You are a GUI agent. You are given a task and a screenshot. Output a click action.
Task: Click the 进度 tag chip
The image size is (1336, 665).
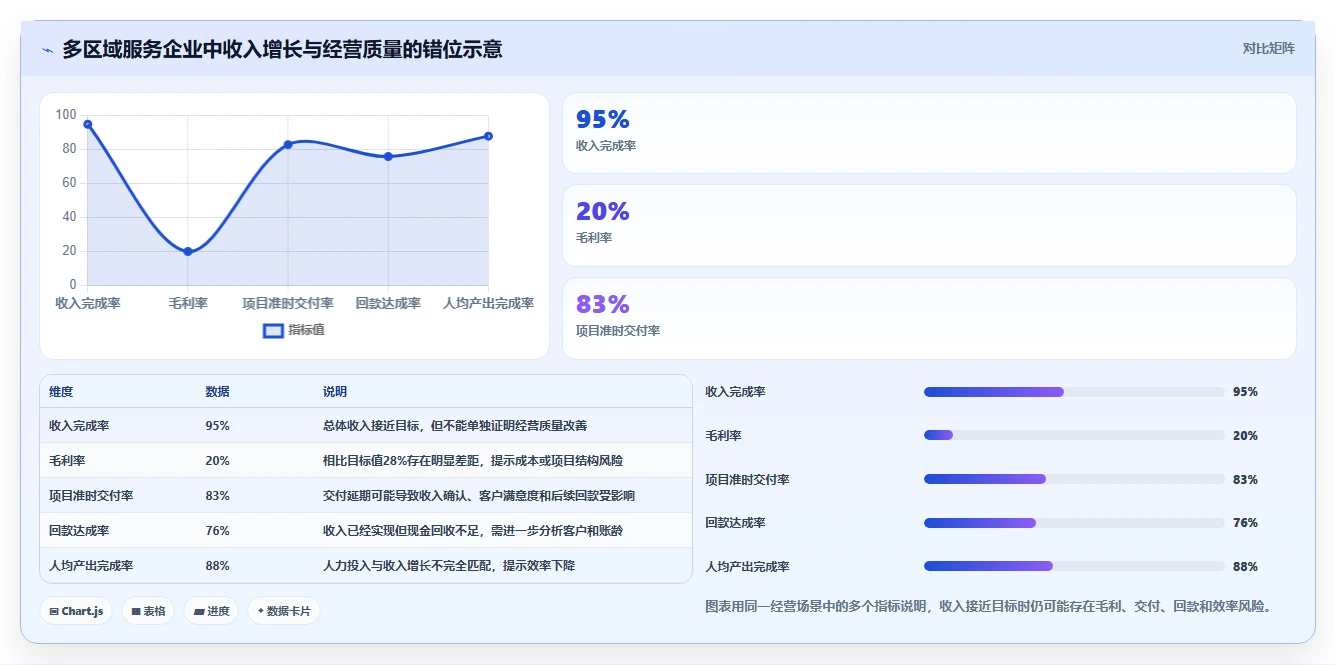[x=211, y=611]
